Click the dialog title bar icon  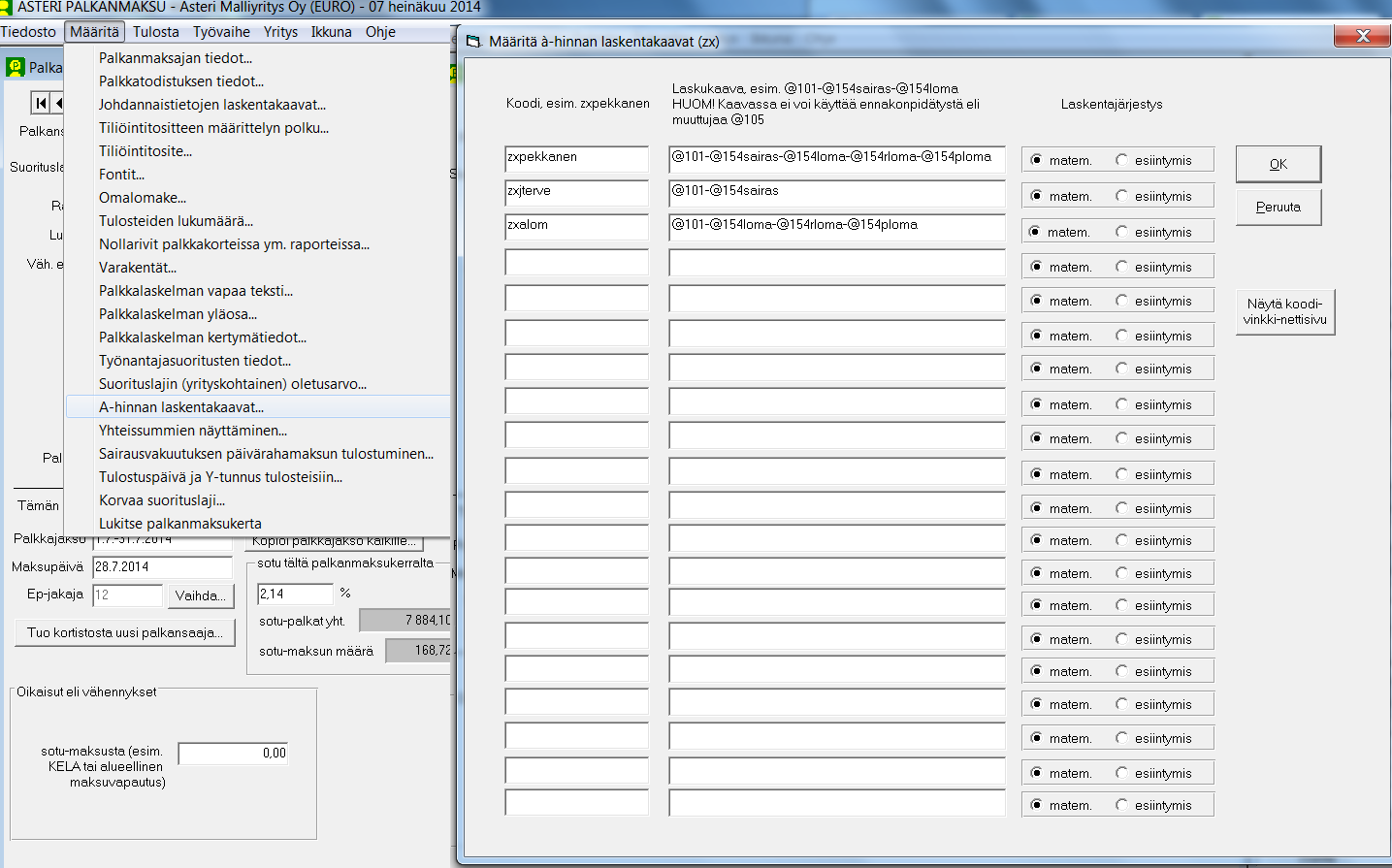pyautogui.click(x=473, y=42)
